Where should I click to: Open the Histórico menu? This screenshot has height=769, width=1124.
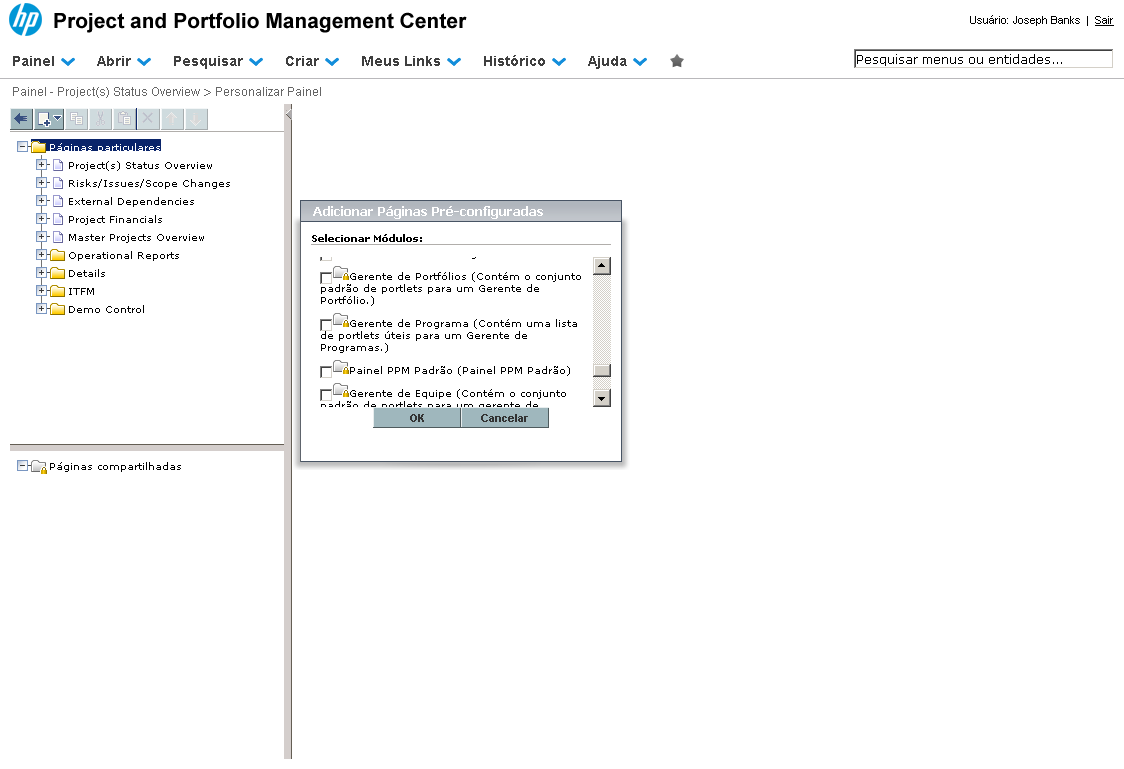524,61
